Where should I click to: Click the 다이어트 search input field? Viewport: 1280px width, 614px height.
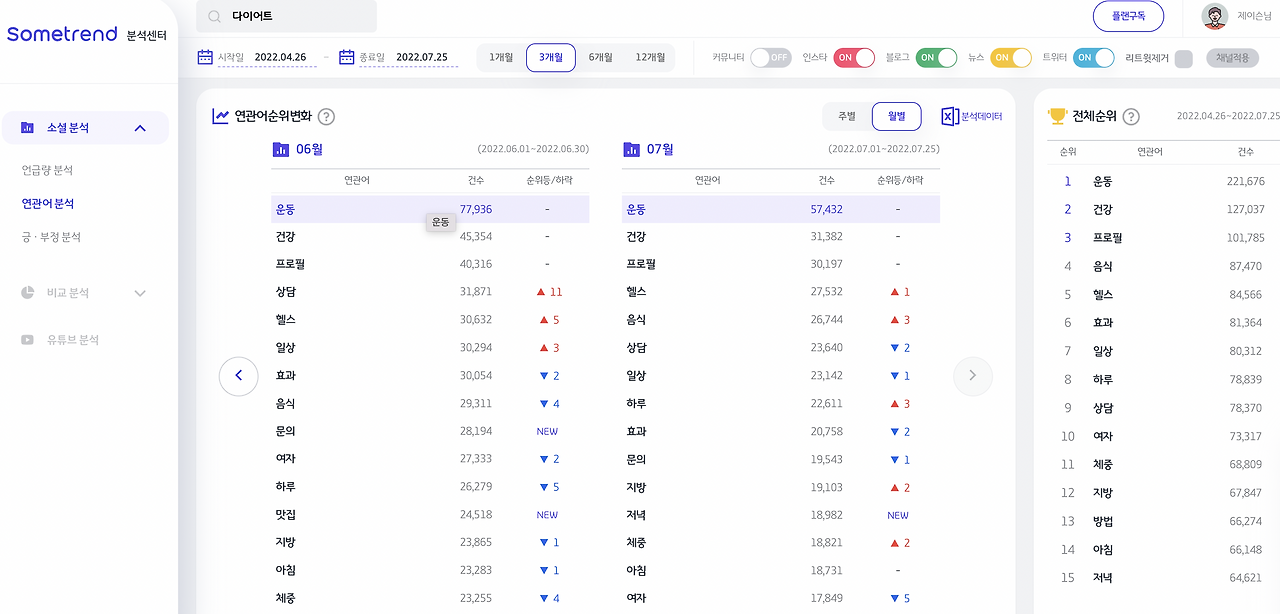pos(287,16)
